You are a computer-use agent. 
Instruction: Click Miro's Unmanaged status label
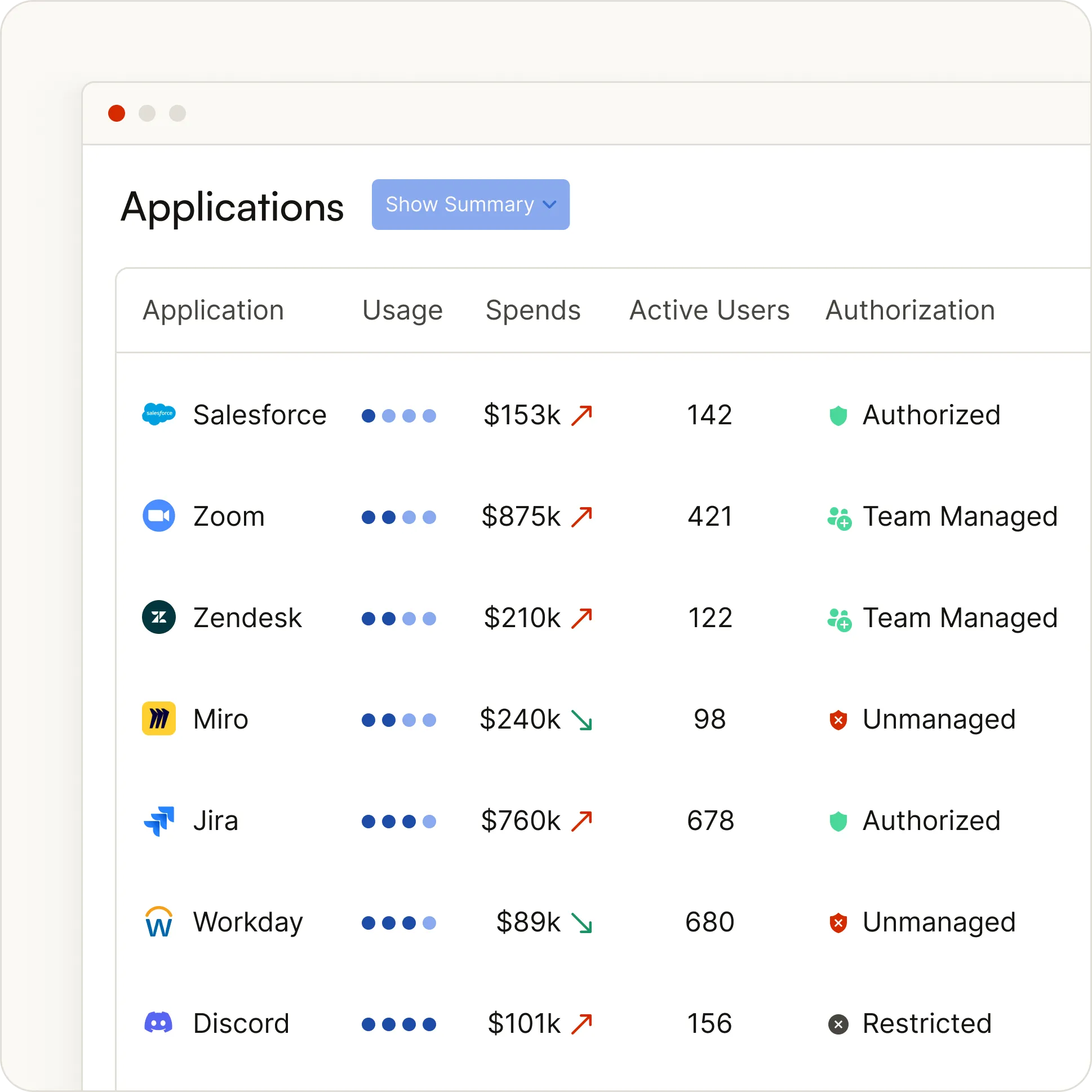(x=939, y=720)
